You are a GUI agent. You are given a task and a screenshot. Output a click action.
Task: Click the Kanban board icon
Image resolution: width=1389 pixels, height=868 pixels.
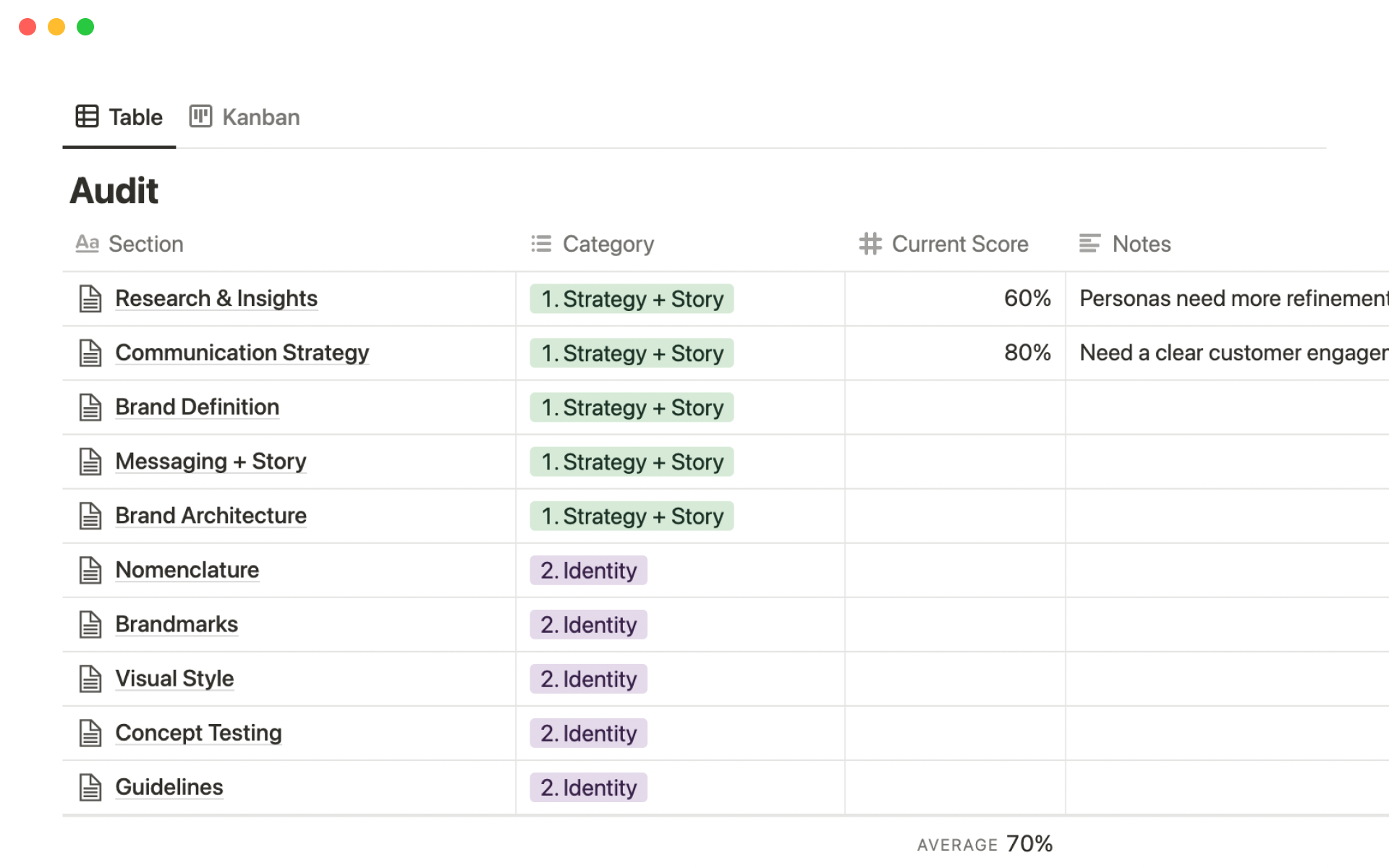click(x=200, y=116)
